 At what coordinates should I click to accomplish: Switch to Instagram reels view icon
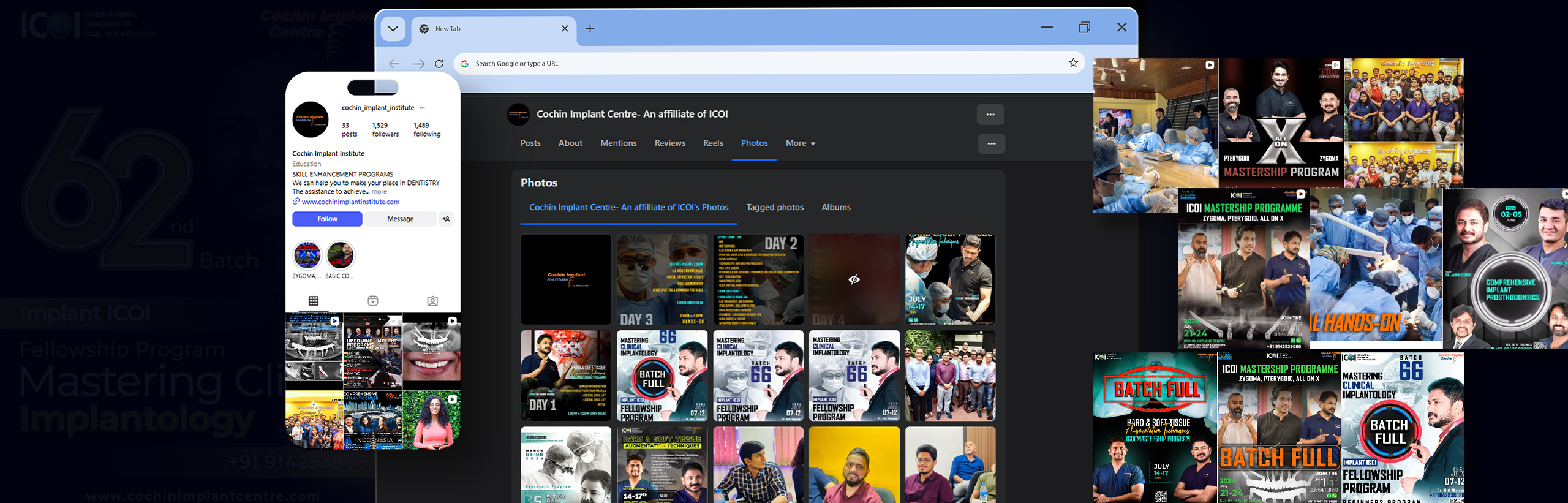click(373, 301)
